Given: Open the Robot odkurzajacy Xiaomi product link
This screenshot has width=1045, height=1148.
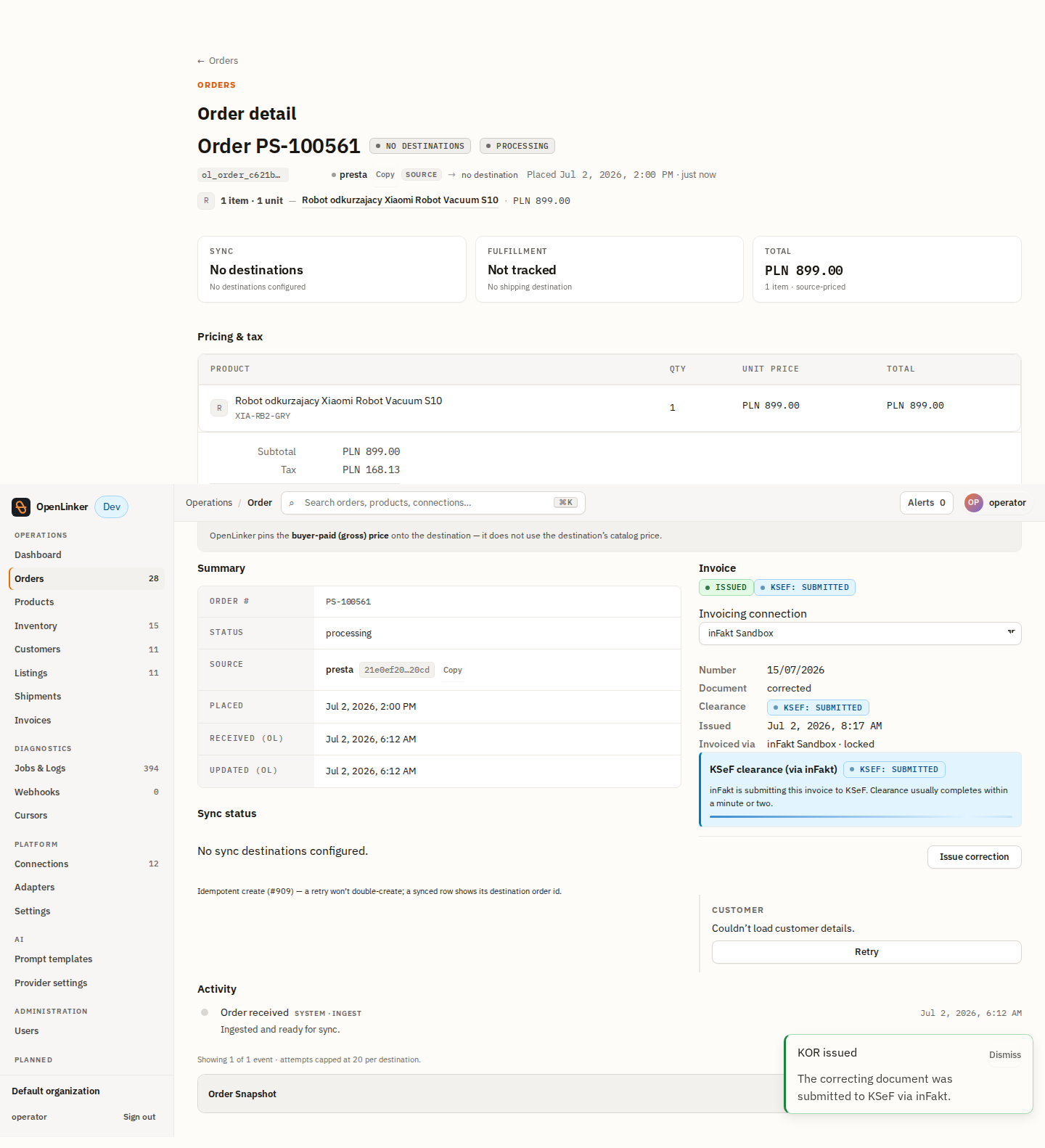Looking at the screenshot, I should [400, 200].
